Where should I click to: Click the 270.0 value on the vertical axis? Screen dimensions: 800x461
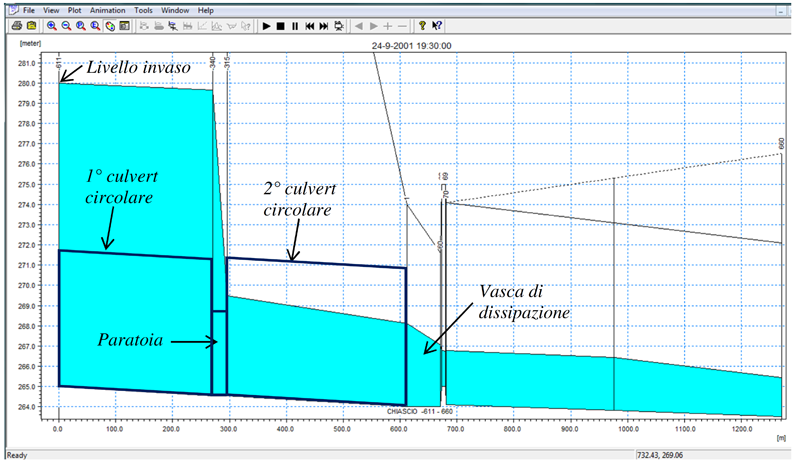(x=27, y=286)
